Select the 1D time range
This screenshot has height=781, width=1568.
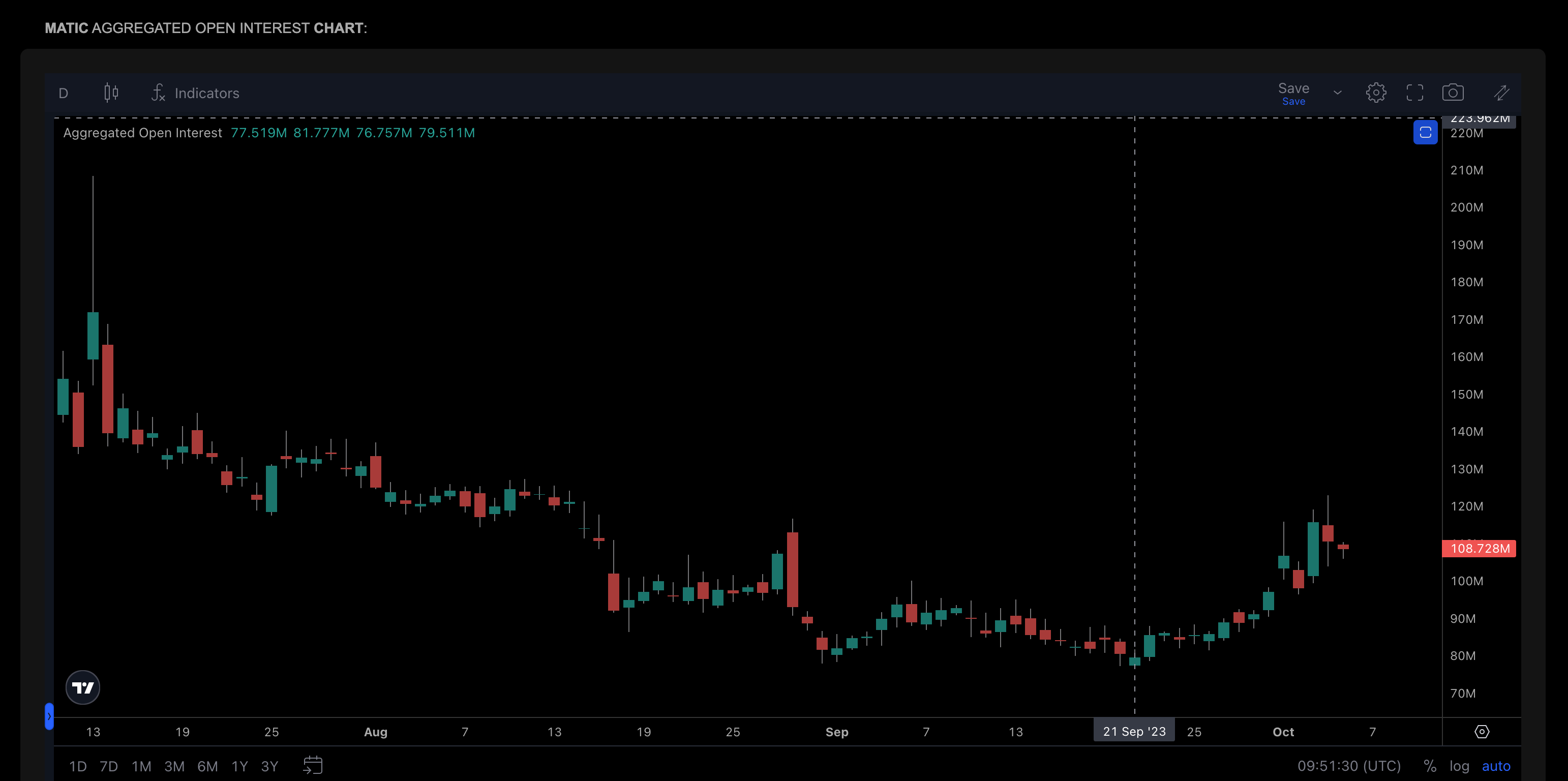78,766
